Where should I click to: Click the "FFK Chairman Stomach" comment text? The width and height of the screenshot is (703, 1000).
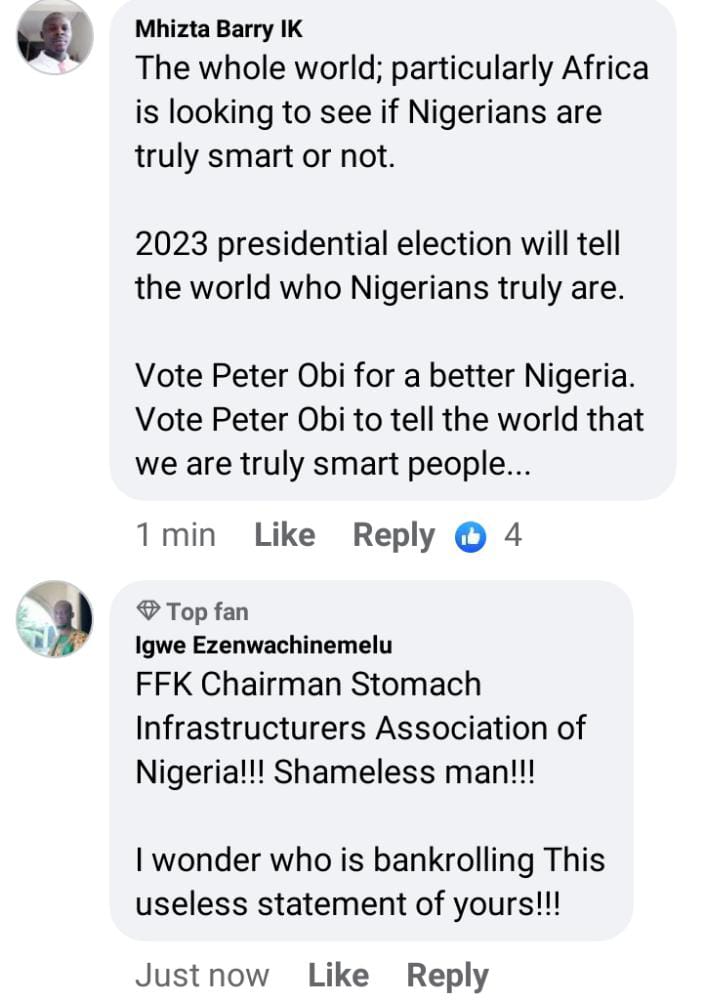(308, 684)
